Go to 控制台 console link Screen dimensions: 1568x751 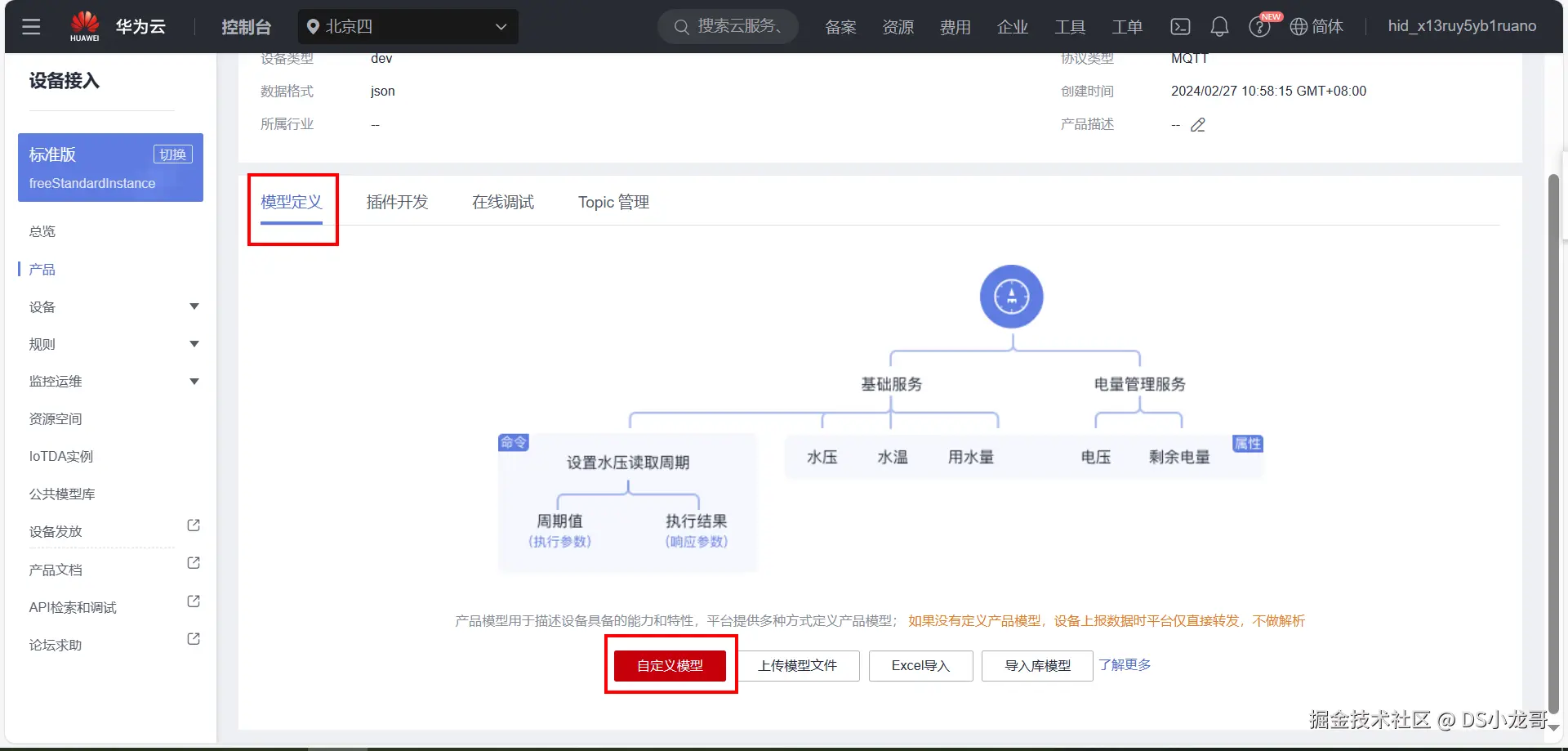pos(246,27)
